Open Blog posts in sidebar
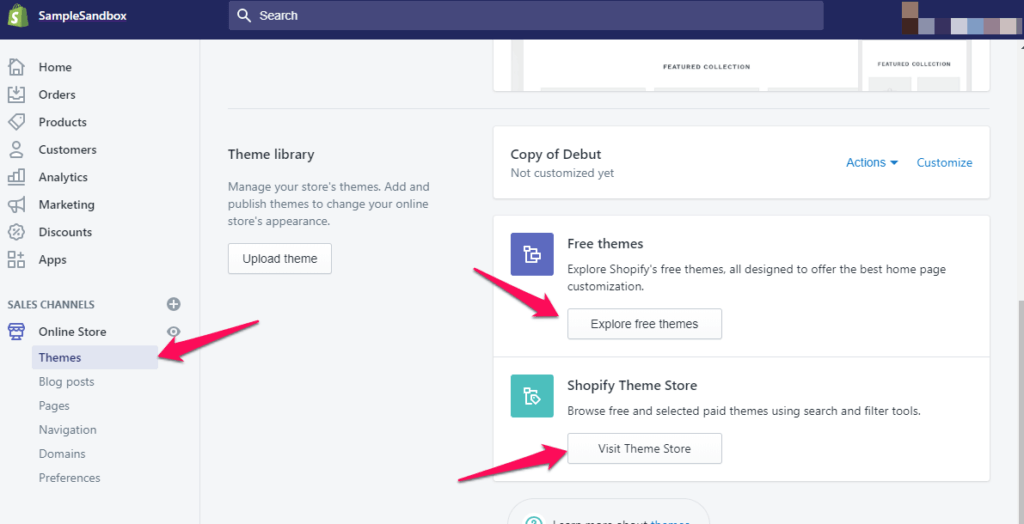This screenshot has width=1024, height=524. click(66, 382)
